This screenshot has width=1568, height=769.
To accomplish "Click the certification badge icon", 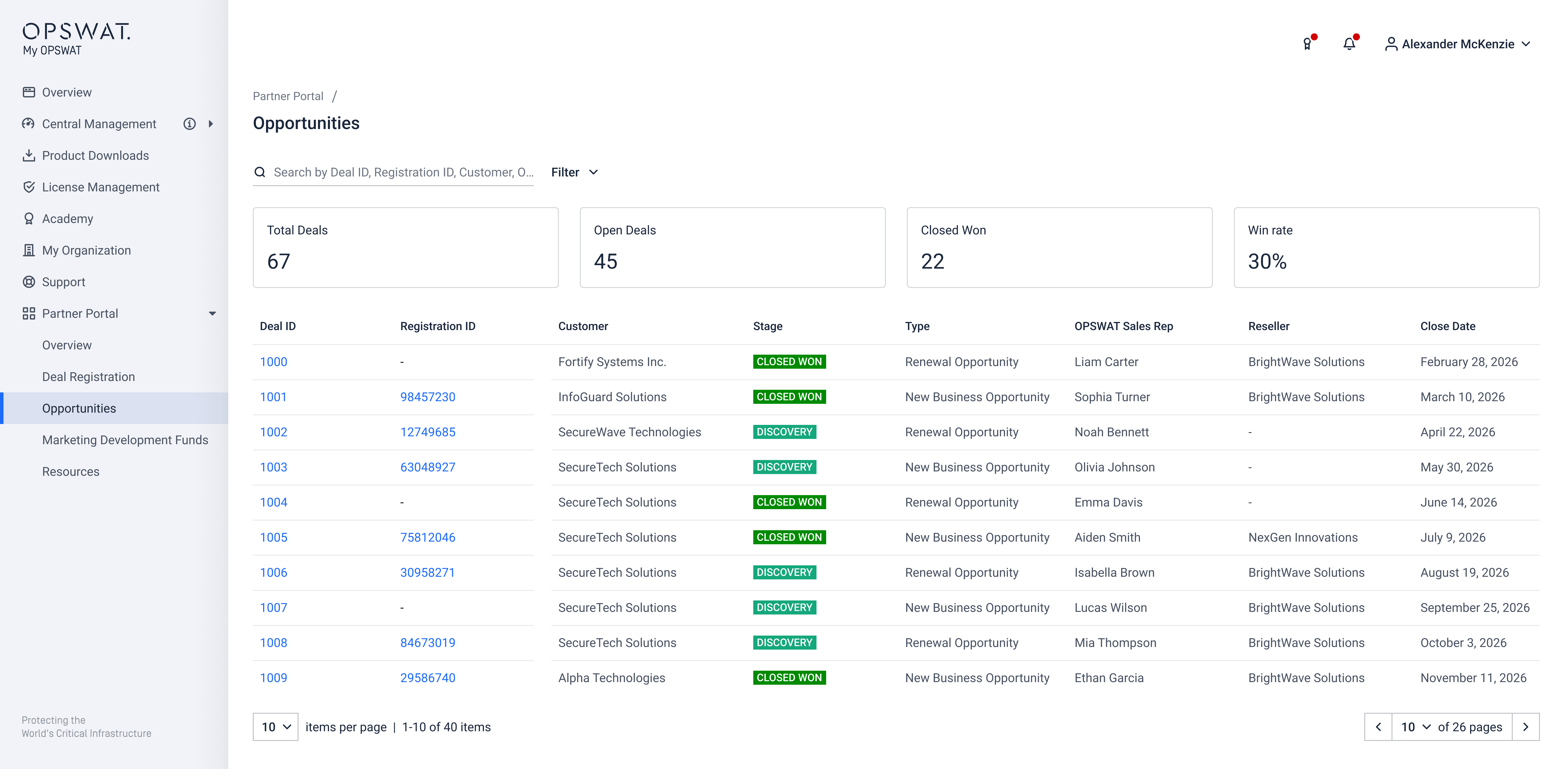I will pos(1307,44).
